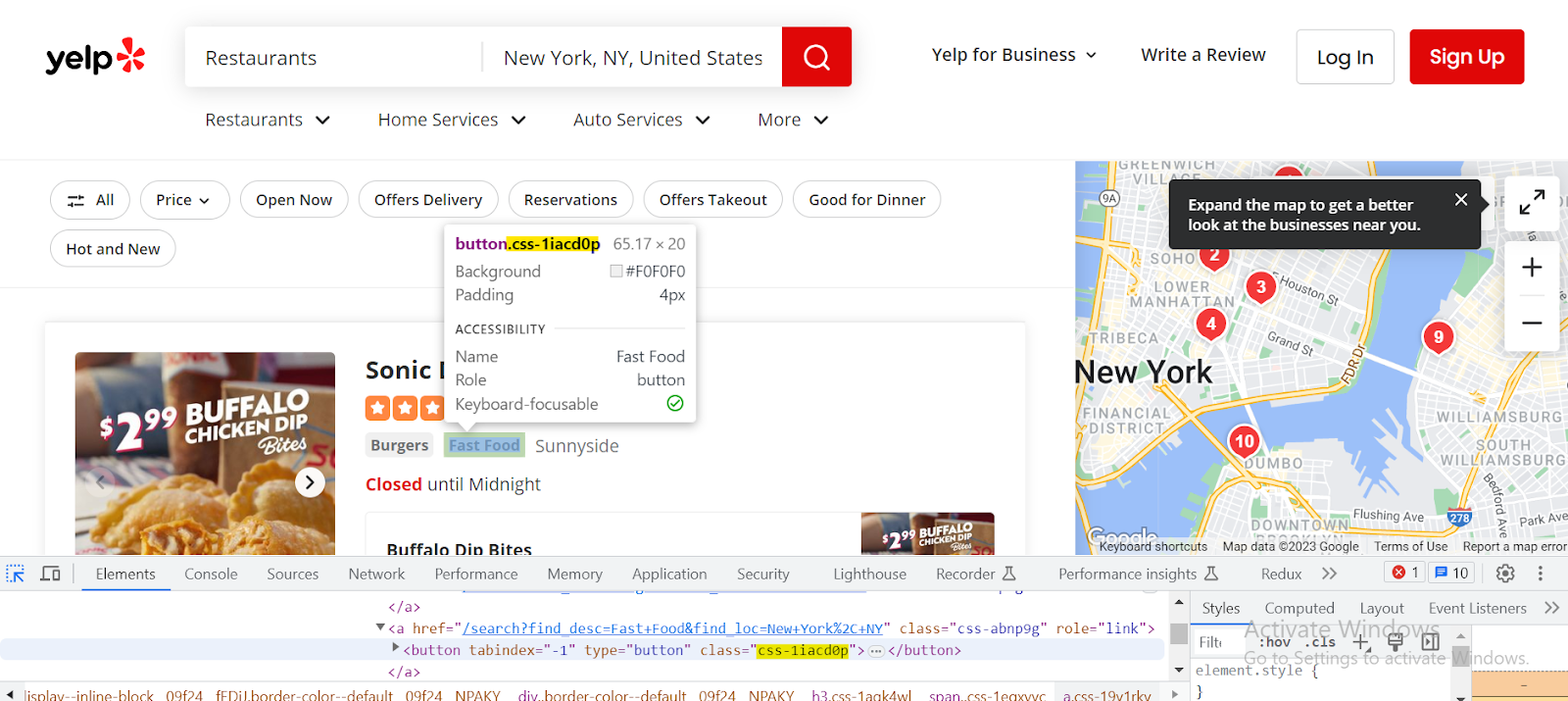1568x701 pixels.
Task: Toggle the Offers Takeout filter
Action: (712, 200)
